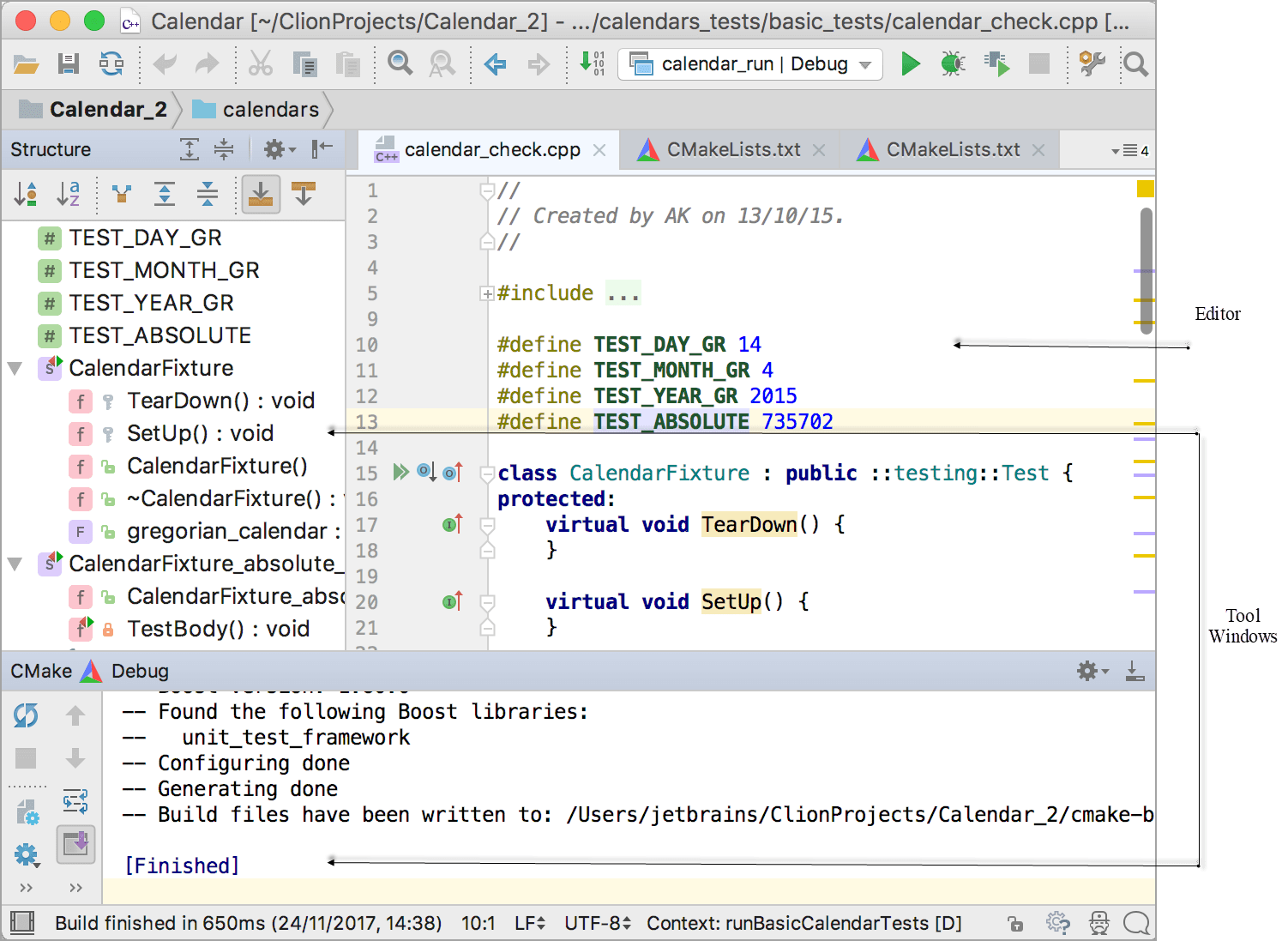1288x941 pixels.
Task: Select Calendar_2 breadcrumb in navigation bar
Action: click(93, 110)
